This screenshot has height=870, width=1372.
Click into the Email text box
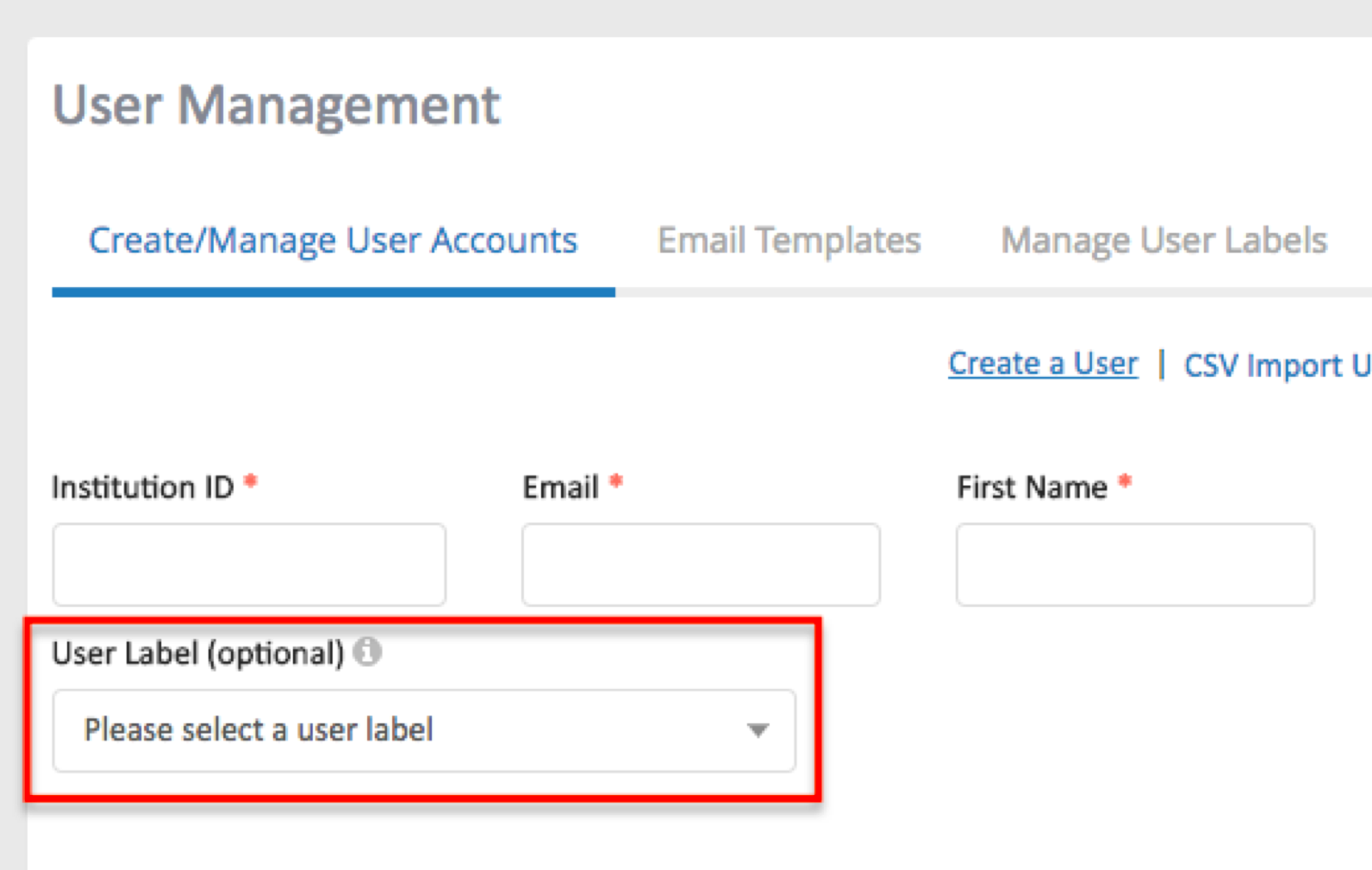701,565
